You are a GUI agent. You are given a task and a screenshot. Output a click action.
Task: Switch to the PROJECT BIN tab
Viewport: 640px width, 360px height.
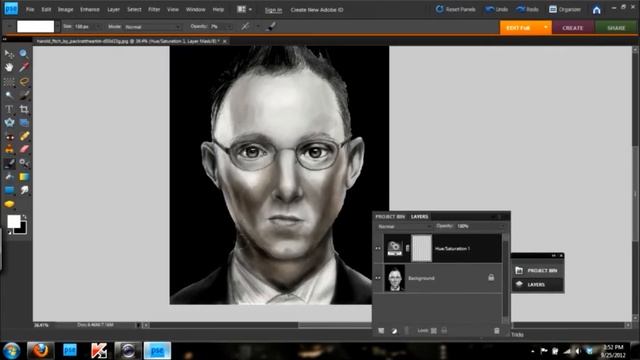[390, 216]
